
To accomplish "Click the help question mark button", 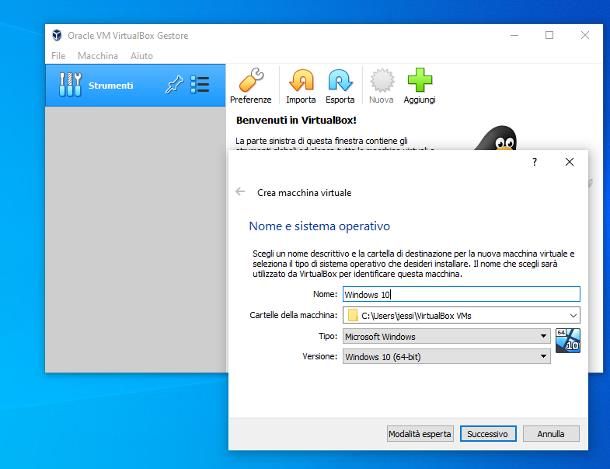I will (x=535, y=162).
